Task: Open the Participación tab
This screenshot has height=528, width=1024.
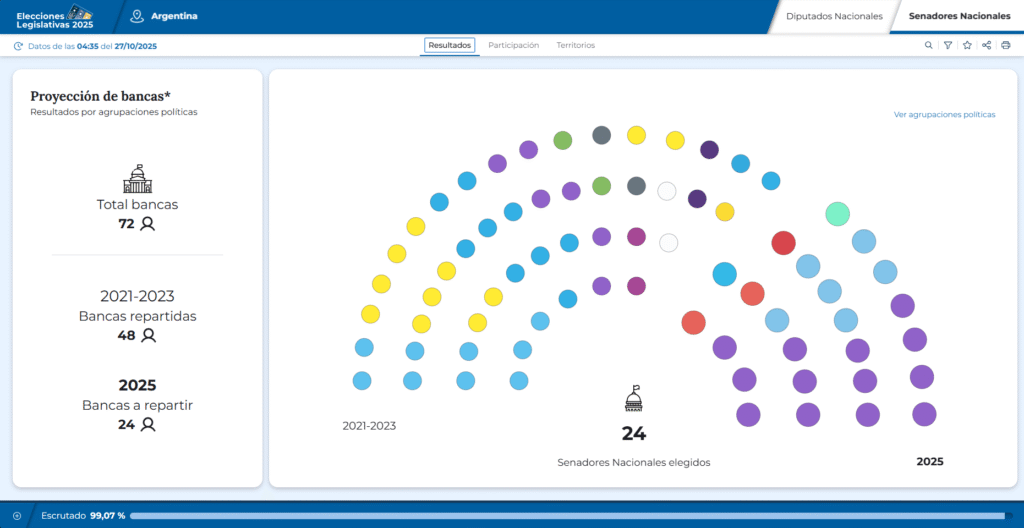Action: click(x=513, y=45)
